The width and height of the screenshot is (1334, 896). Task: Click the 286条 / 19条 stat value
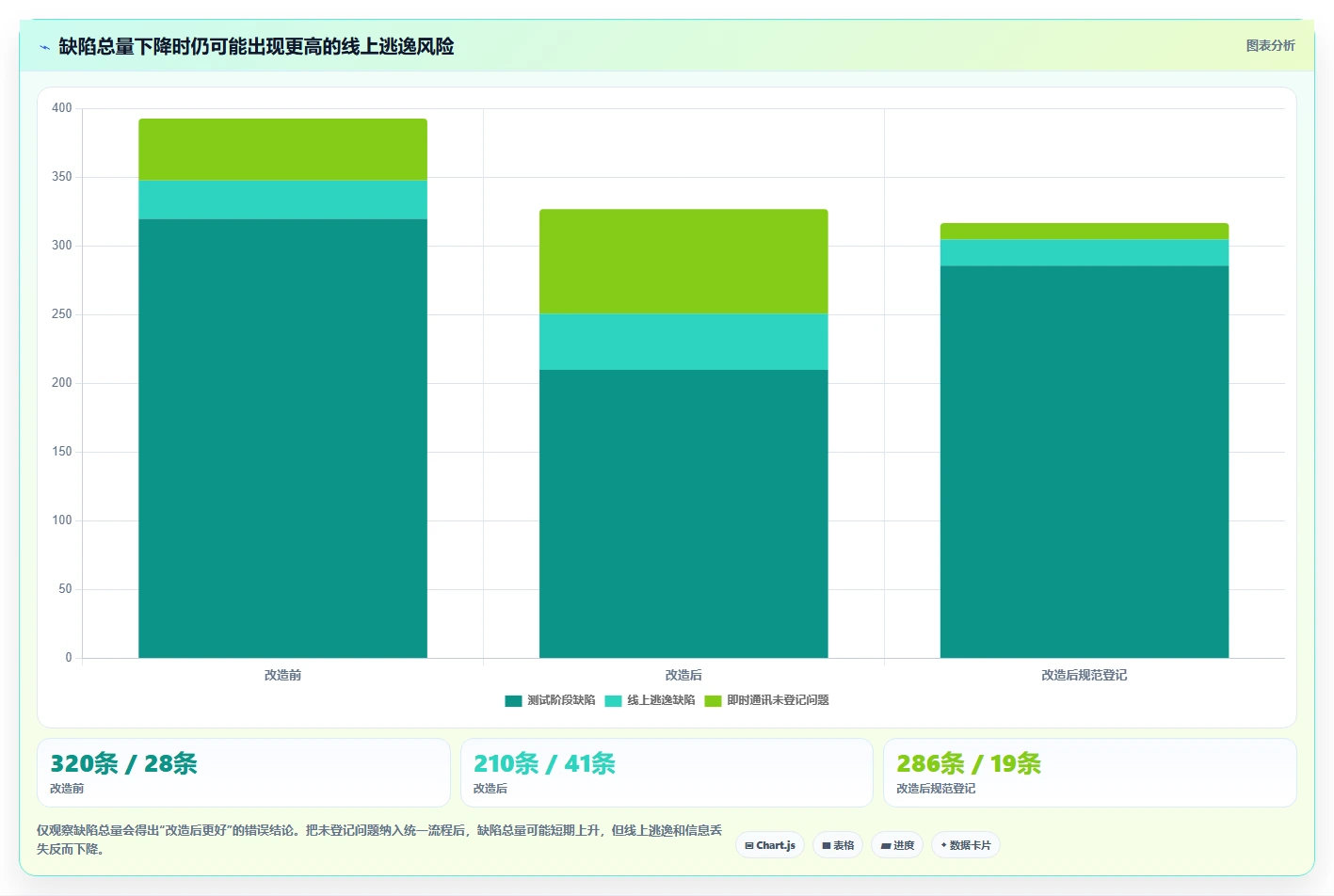(x=969, y=763)
